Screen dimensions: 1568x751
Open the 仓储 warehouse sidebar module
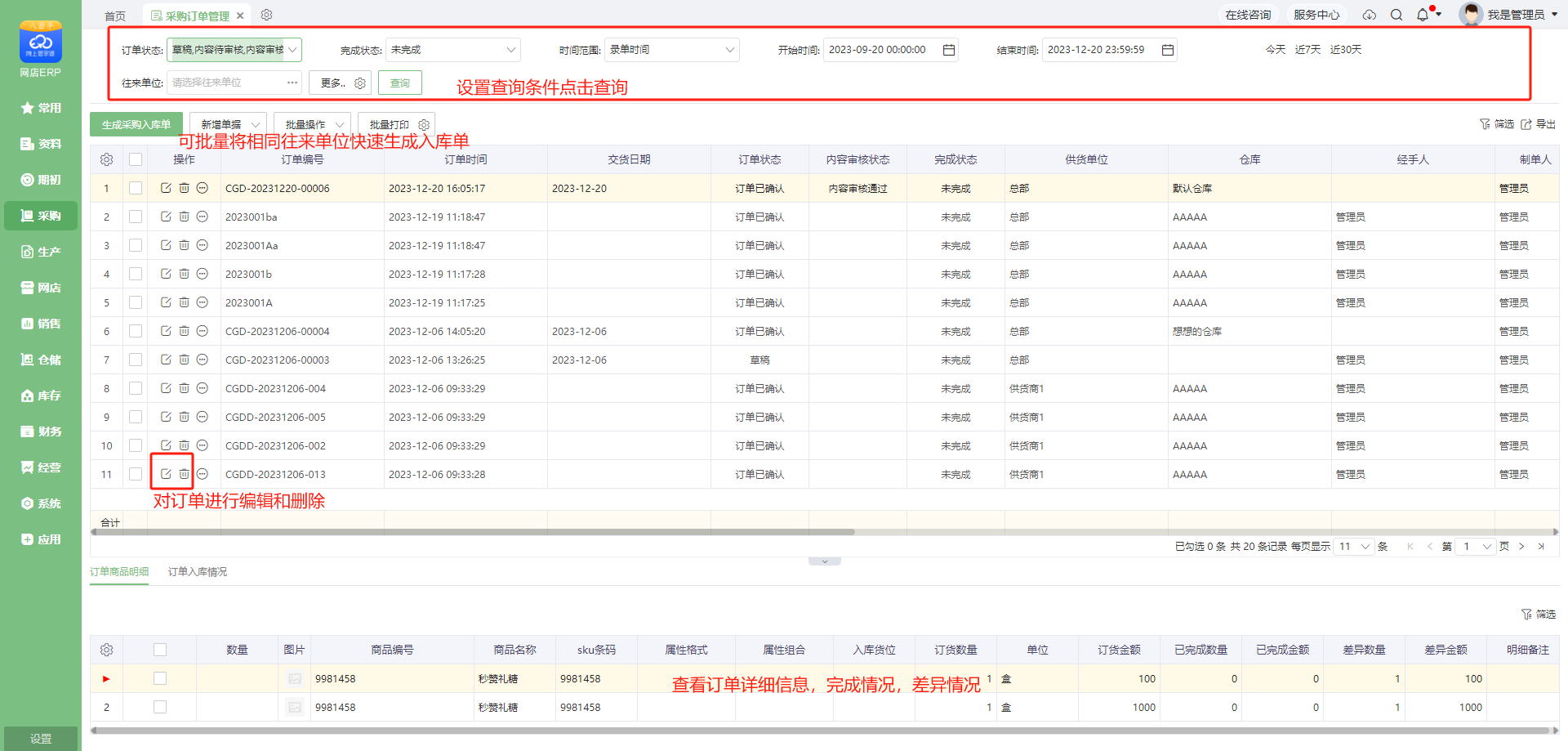click(x=41, y=360)
